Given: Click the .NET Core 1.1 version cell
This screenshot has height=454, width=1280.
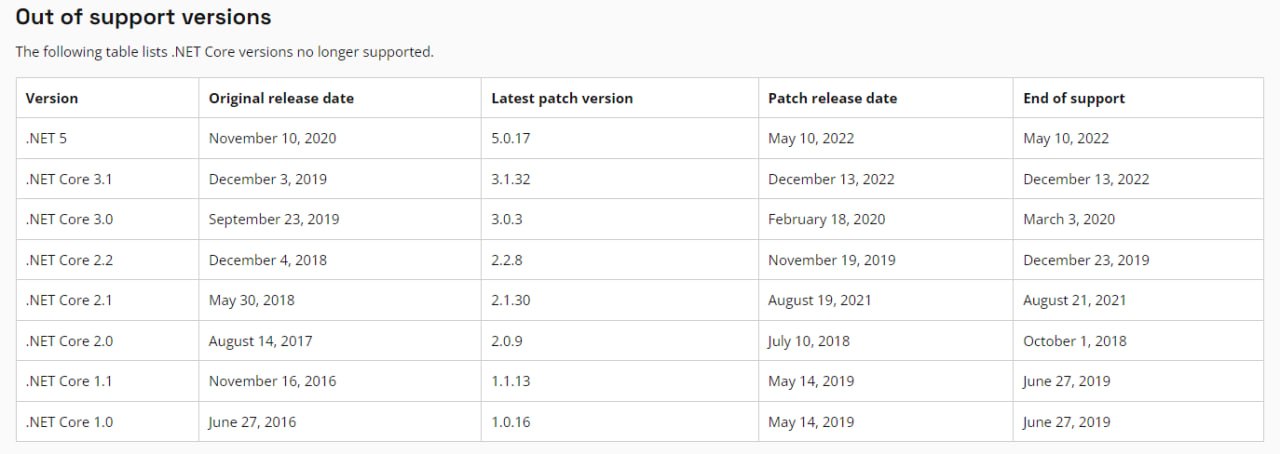Looking at the screenshot, I should tap(107, 381).
